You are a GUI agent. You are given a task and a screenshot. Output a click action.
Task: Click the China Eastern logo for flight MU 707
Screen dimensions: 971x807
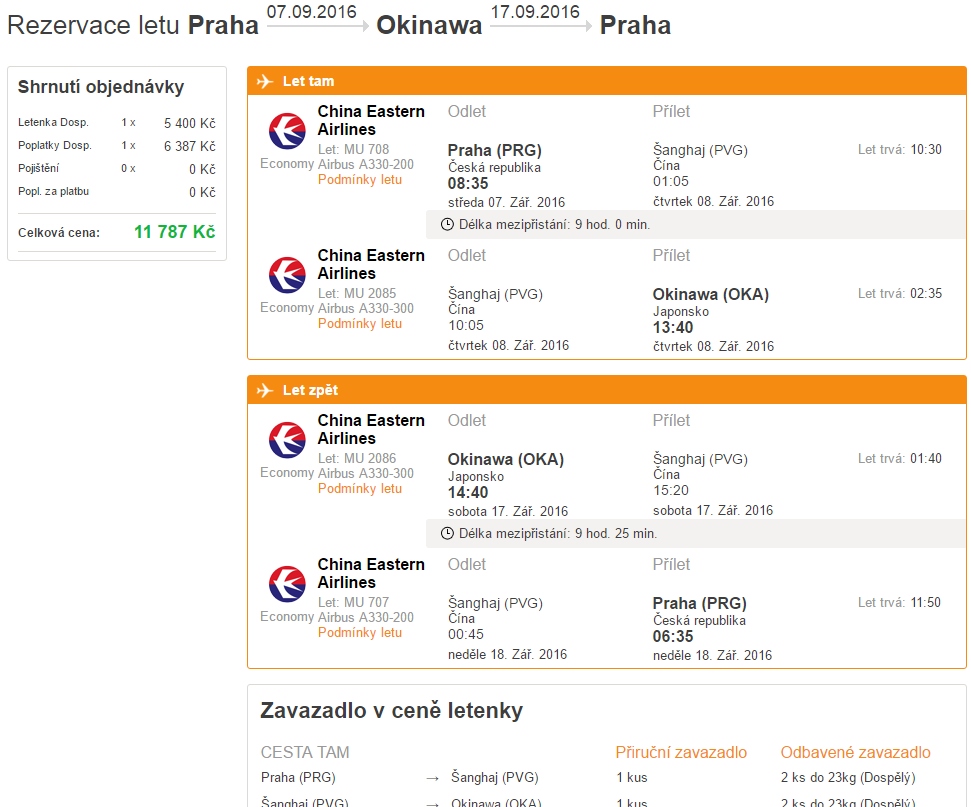tap(287, 584)
